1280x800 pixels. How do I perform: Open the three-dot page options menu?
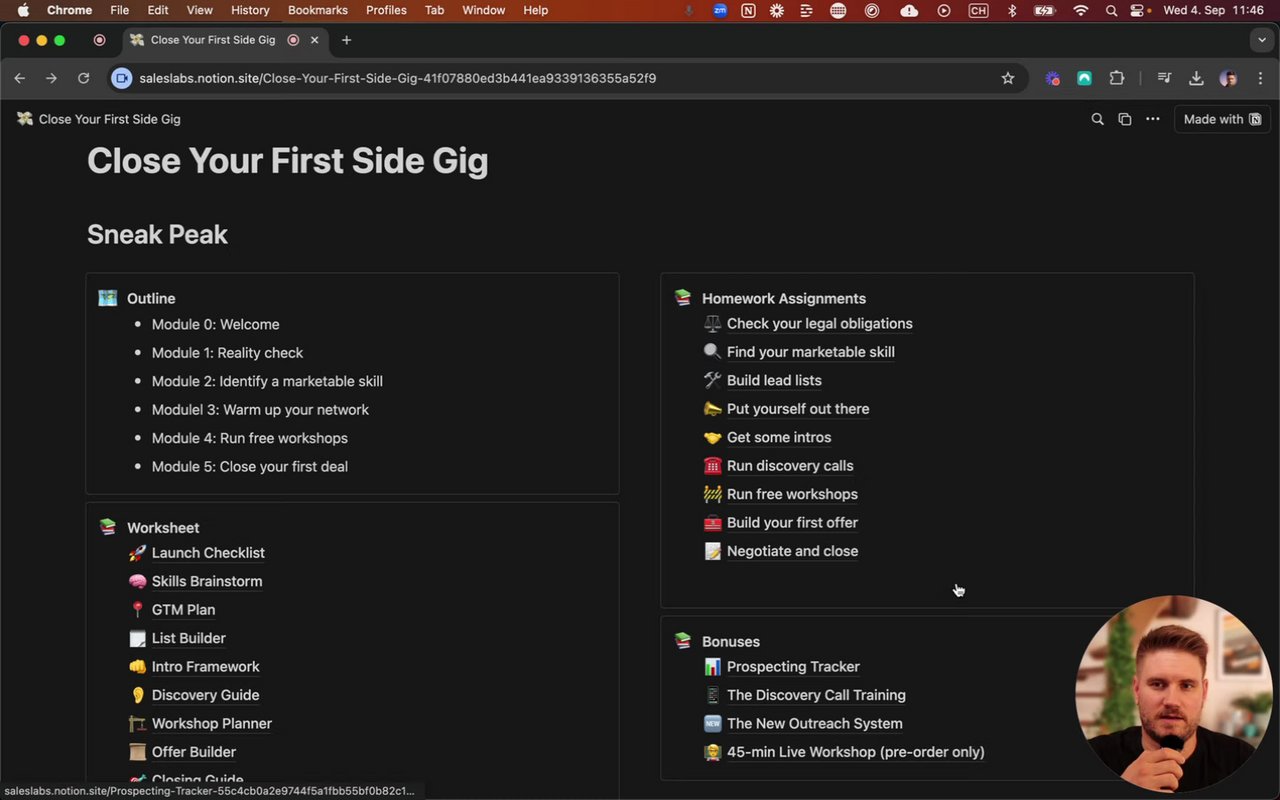(1153, 119)
